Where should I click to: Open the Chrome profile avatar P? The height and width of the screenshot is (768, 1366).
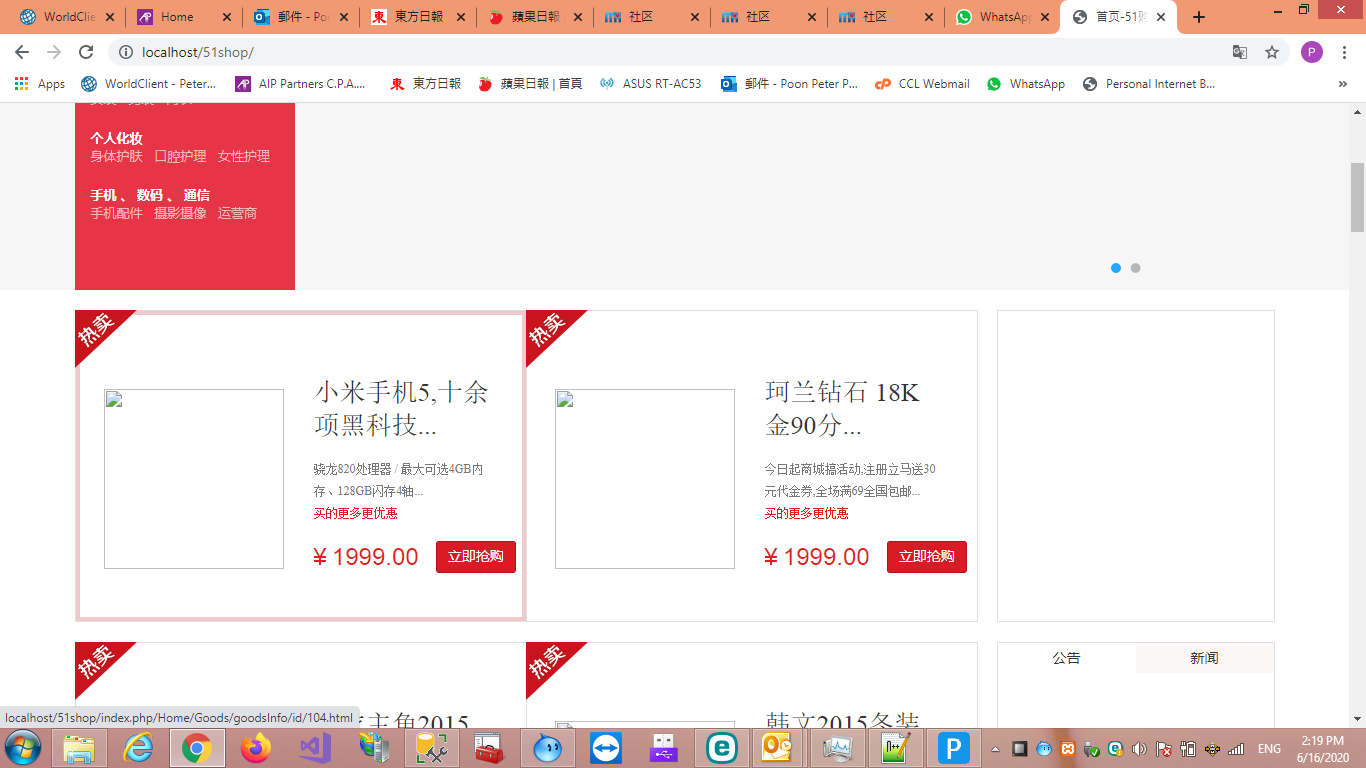1312,52
